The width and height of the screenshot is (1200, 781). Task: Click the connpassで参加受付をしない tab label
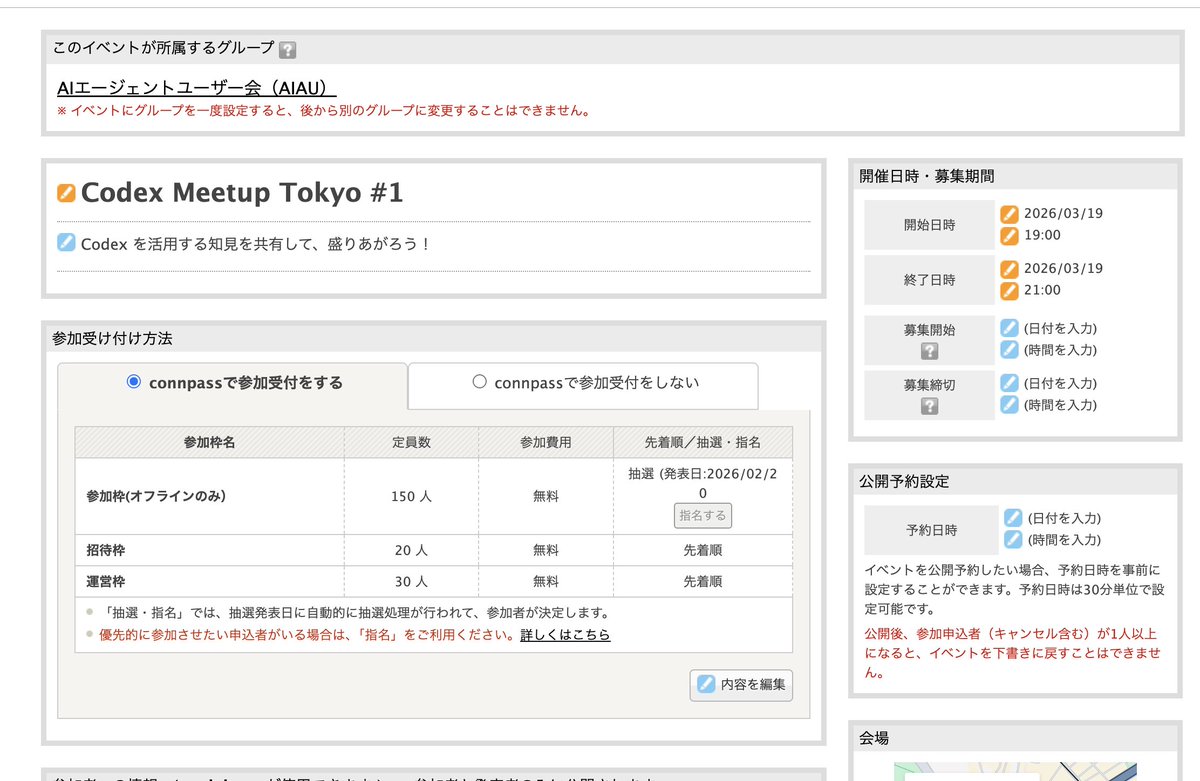pos(597,382)
